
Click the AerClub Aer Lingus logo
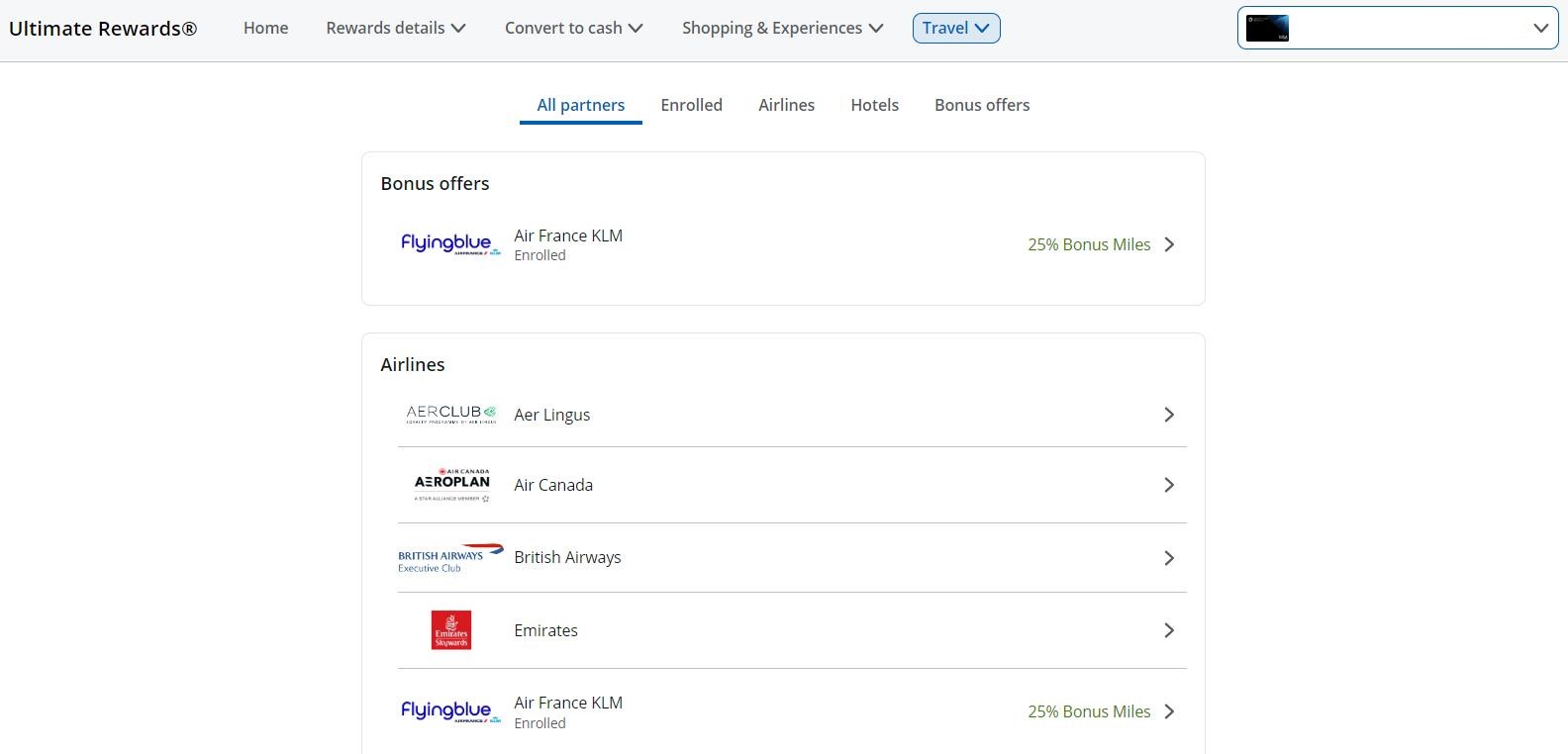click(450, 415)
